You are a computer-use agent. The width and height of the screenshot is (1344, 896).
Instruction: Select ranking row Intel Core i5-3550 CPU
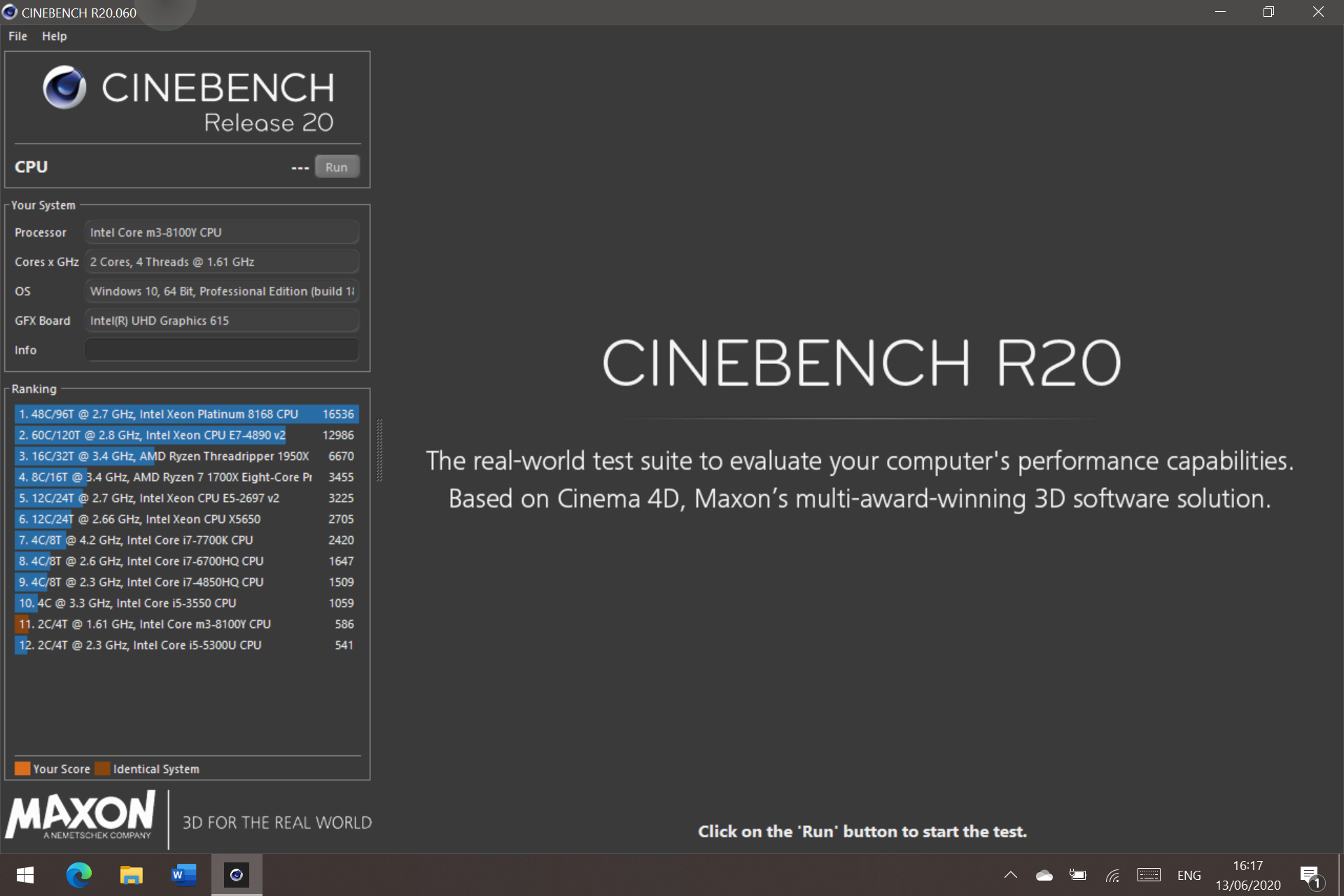[187, 603]
